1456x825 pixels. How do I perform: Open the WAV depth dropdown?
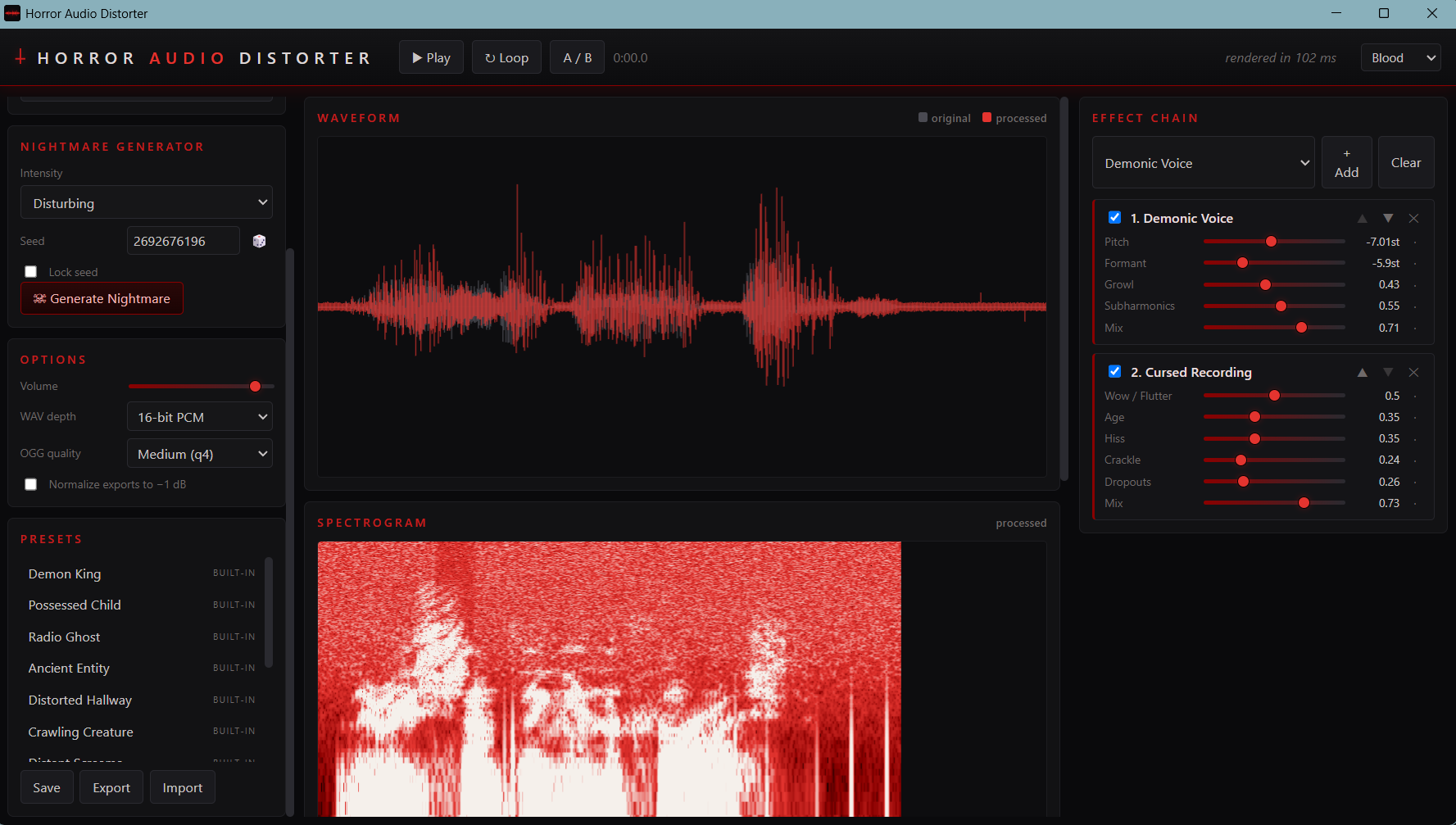pos(200,416)
